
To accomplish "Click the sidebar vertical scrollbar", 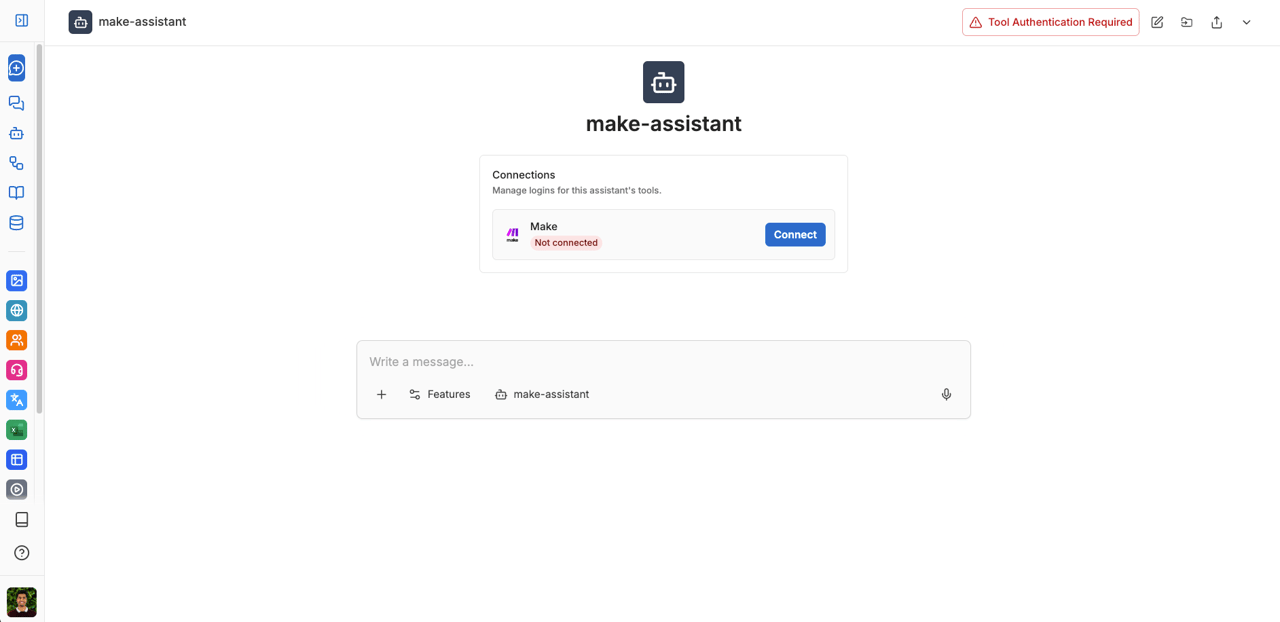I will coord(40,228).
